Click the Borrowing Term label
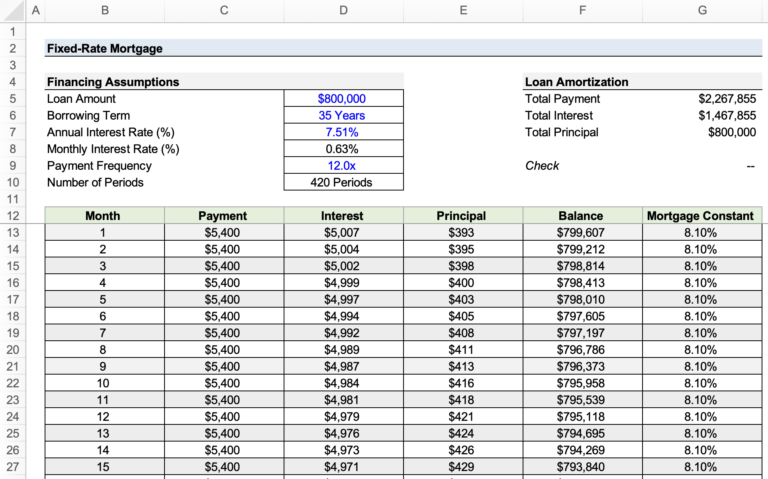The image size is (768, 479). click(89, 115)
